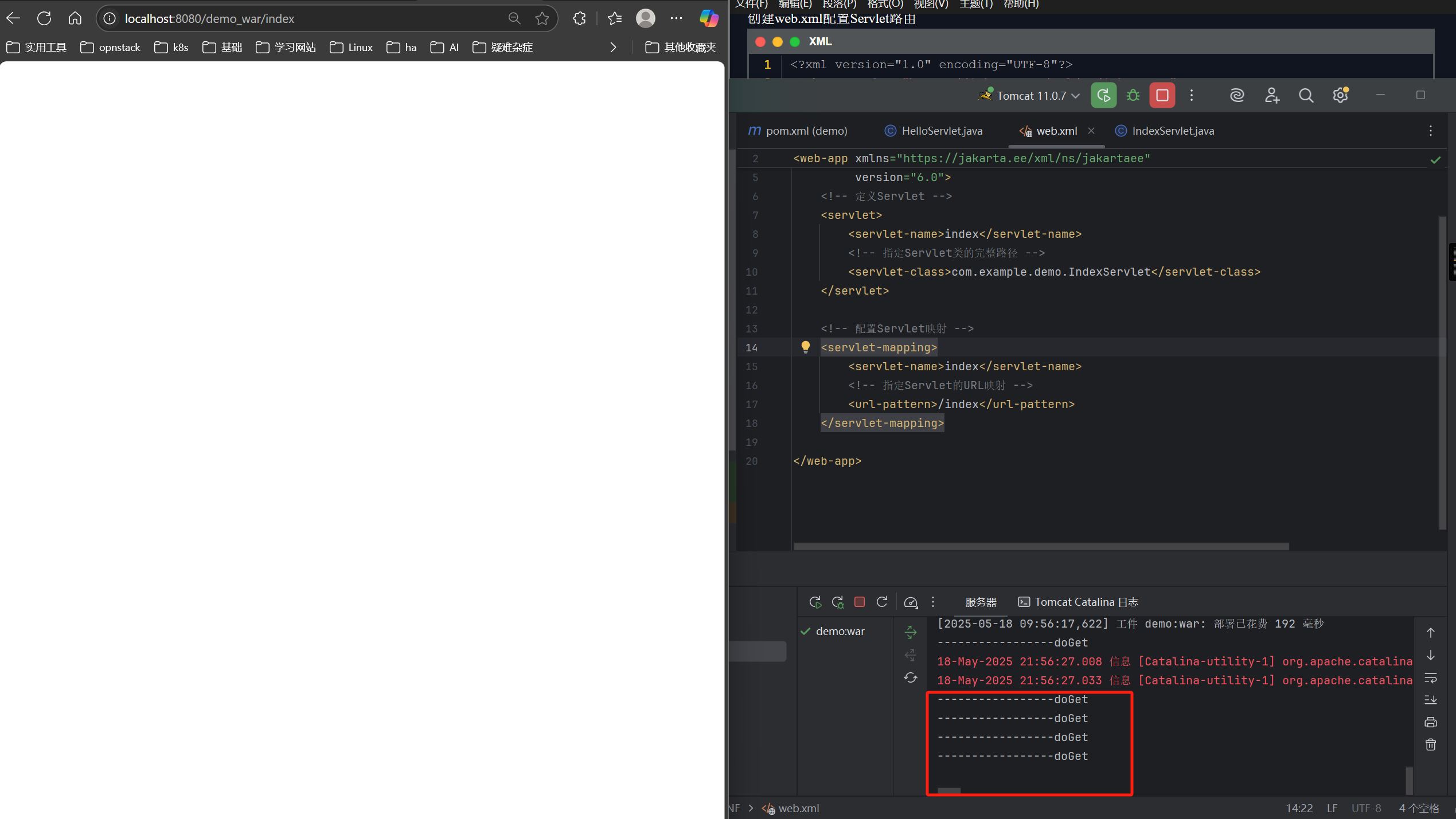This screenshot has height=819, width=1456.
Task: Click the browser address bar URL
Action: [209, 19]
